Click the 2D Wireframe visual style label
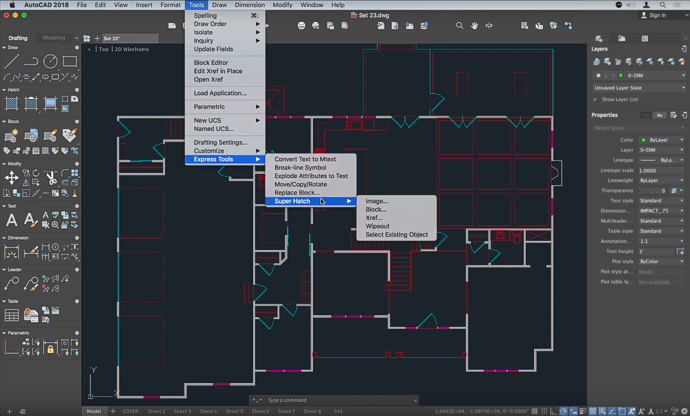 132,49
